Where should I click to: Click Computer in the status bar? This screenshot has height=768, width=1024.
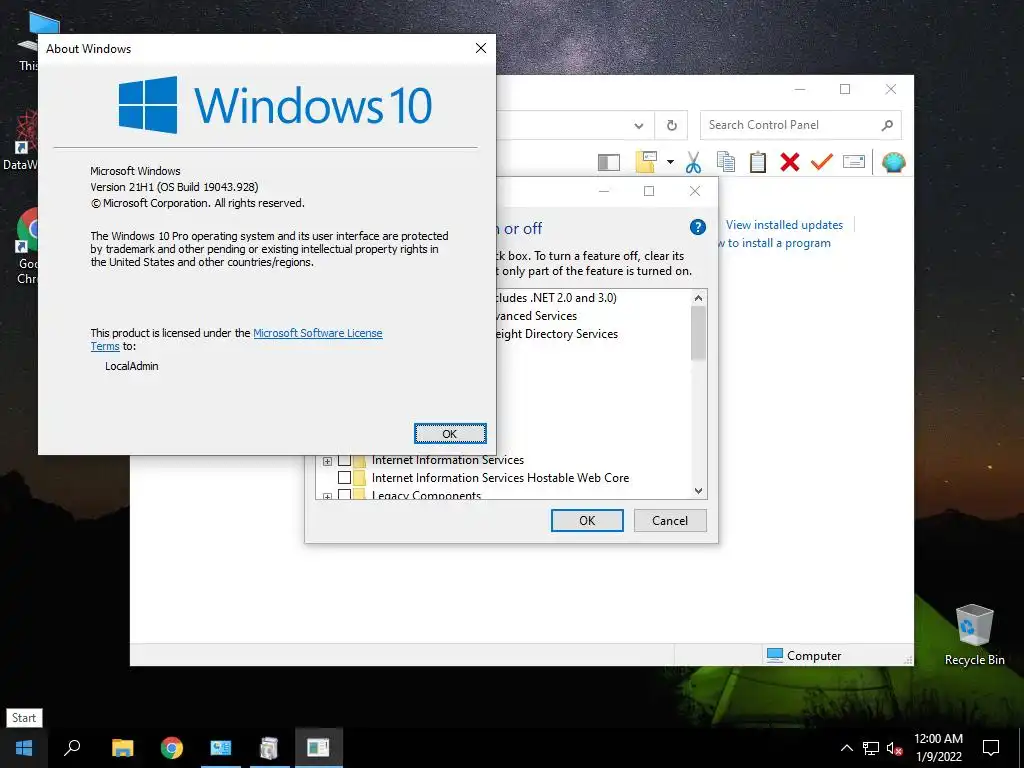804,655
